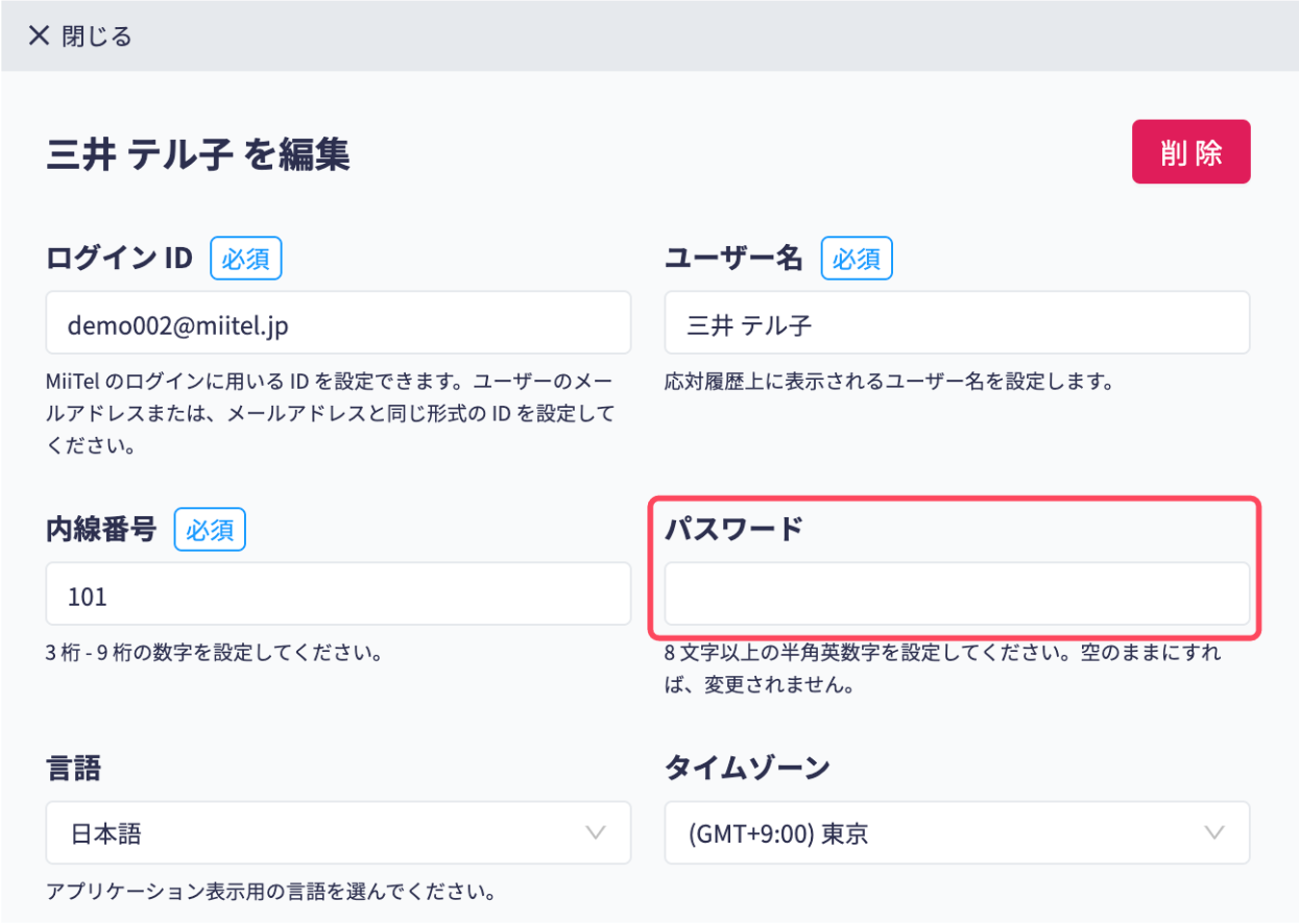Click the ログイン ID label
This screenshot has width=1299, height=924.
(x=120, y=258)
